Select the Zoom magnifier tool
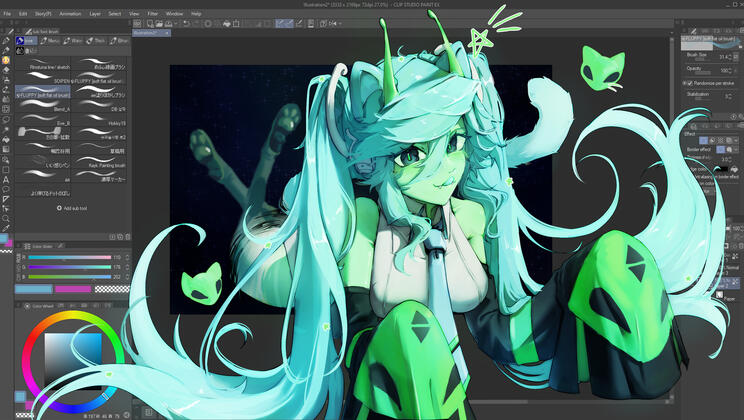This screenshot has height=420, width=744. pos(6,219)
